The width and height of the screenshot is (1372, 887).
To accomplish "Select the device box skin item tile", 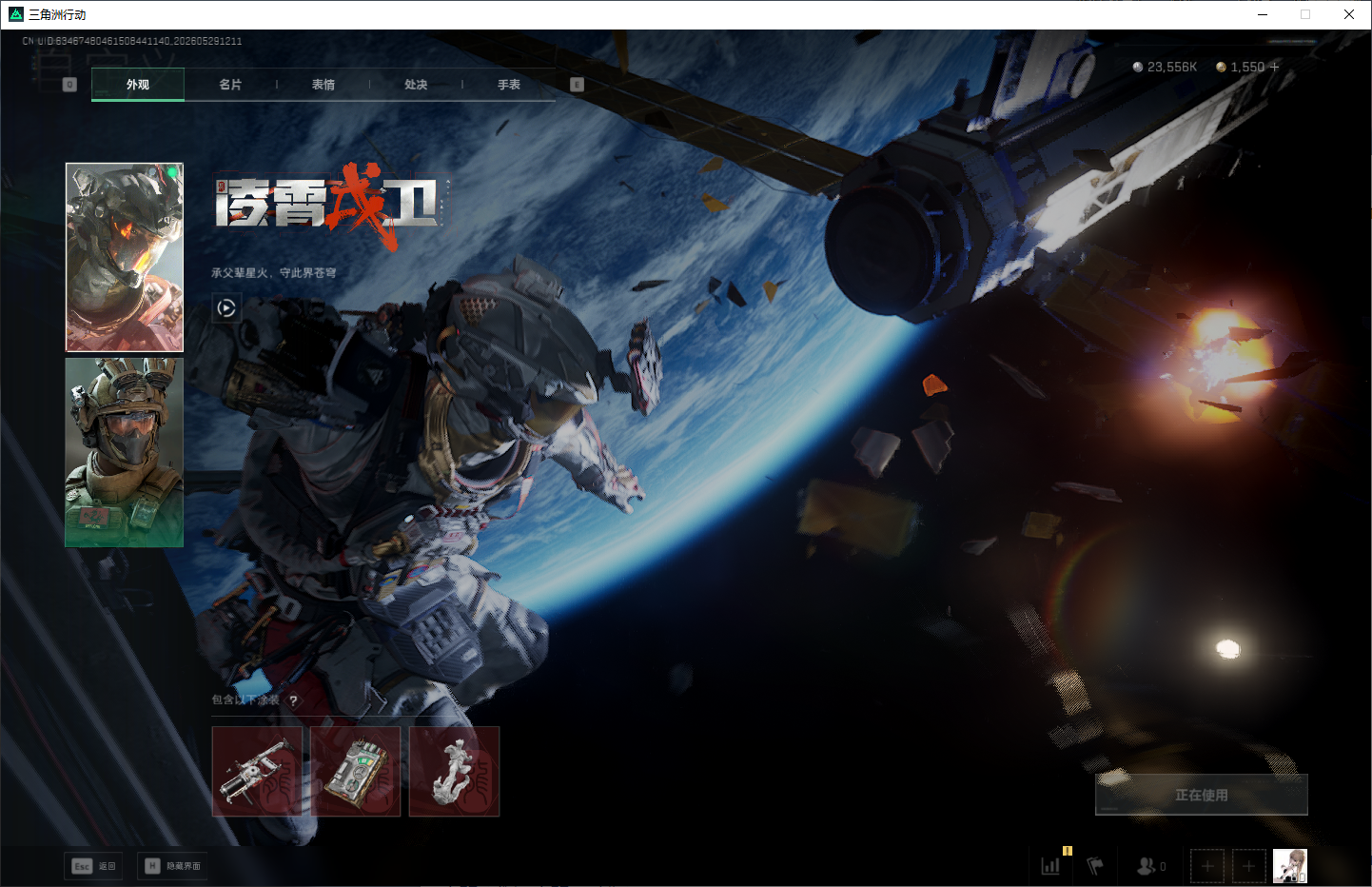I will click(x=356, y=772).
